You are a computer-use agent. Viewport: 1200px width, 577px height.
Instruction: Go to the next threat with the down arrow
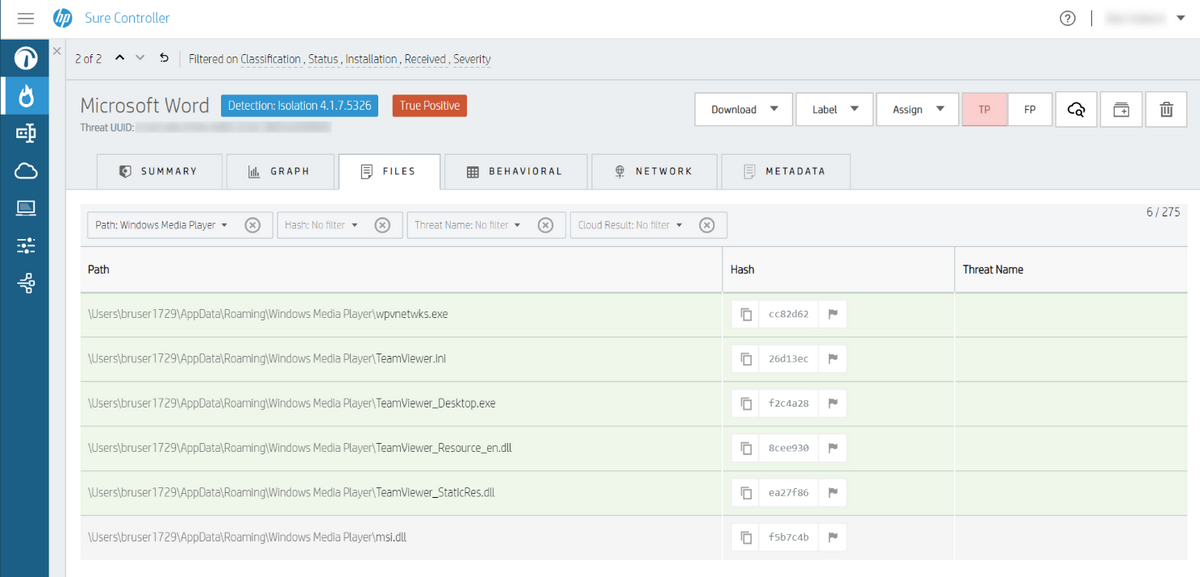click(x=140, y=58)
